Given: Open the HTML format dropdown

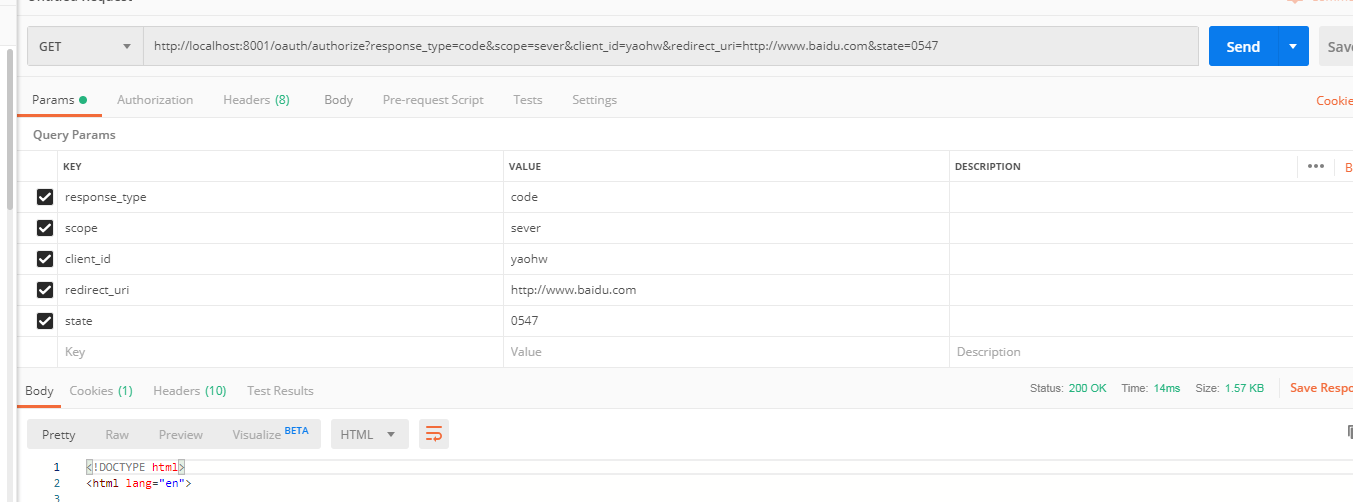Looking at the screenshot, I should 370,434.
